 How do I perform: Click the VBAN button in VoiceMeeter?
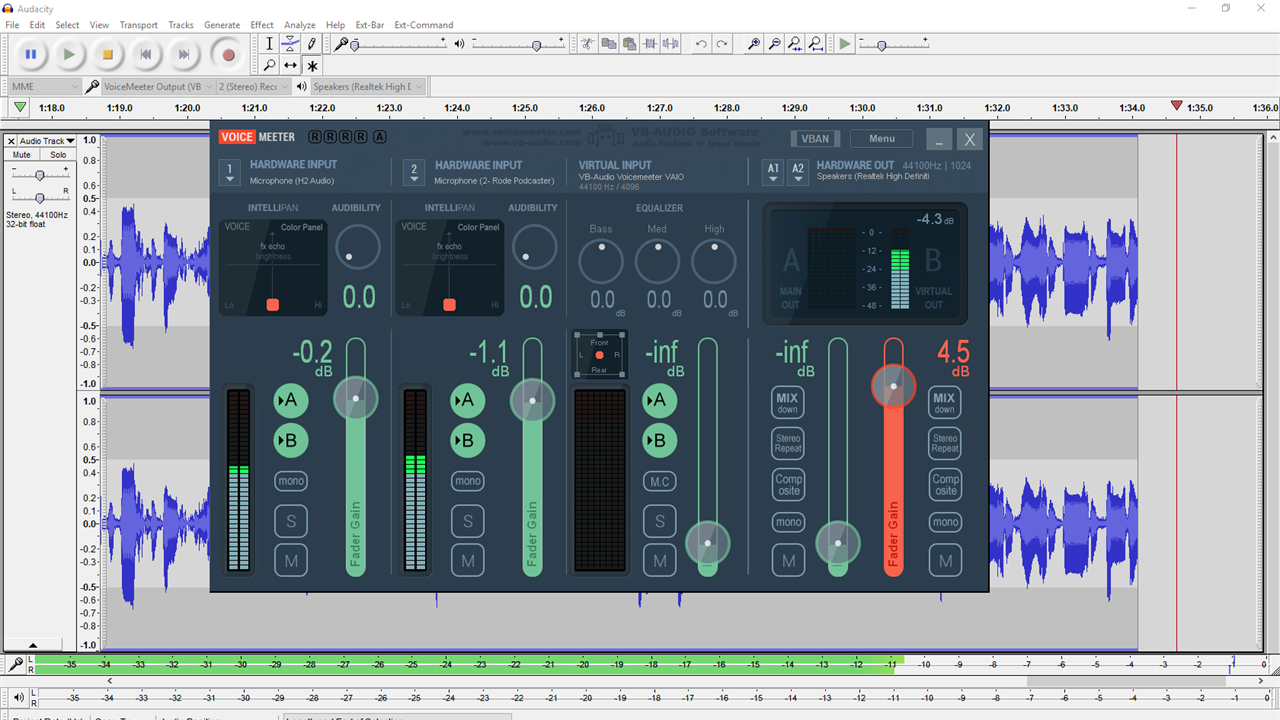(815, 139)
